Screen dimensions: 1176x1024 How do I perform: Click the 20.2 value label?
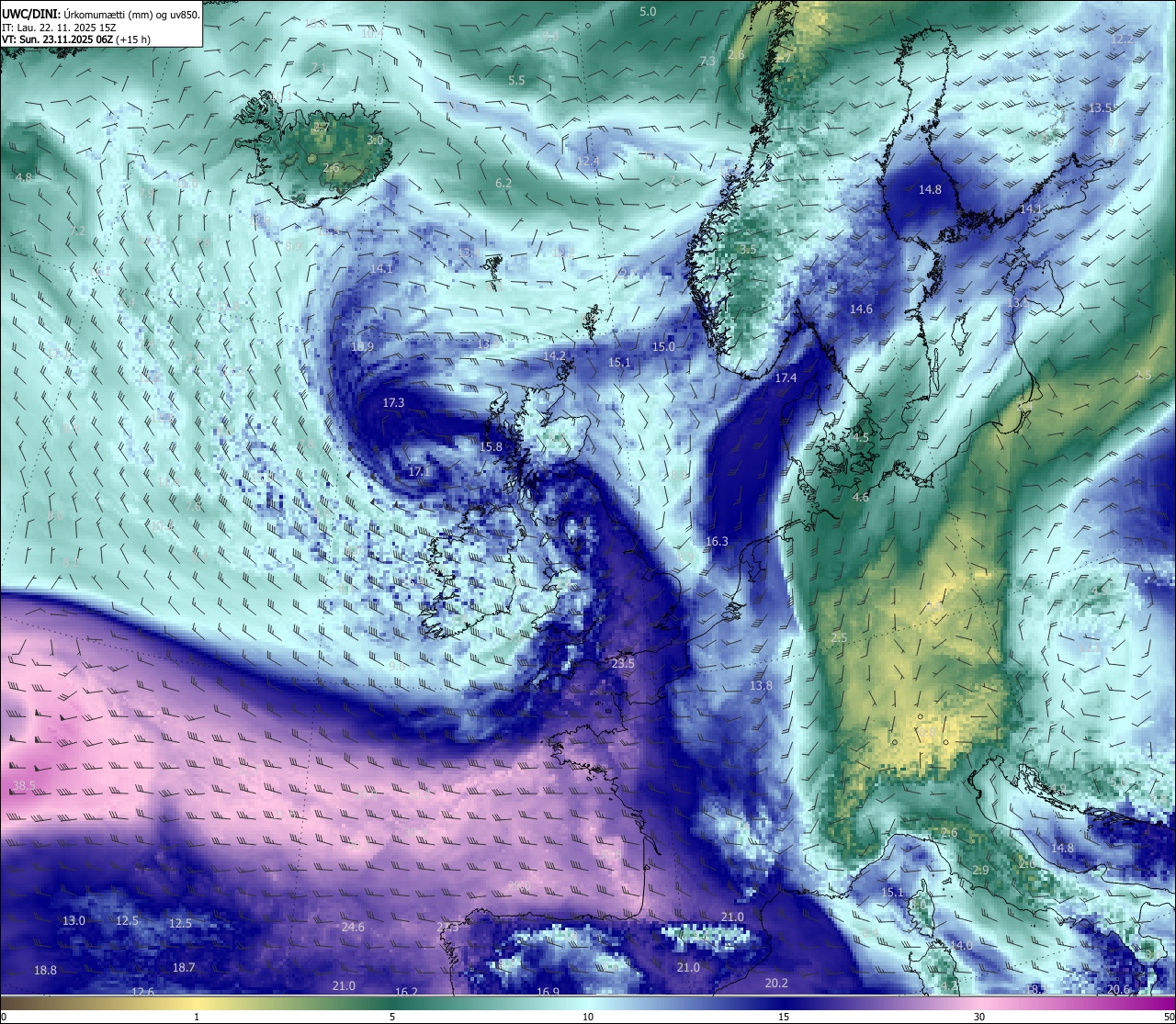pos(776,983)
